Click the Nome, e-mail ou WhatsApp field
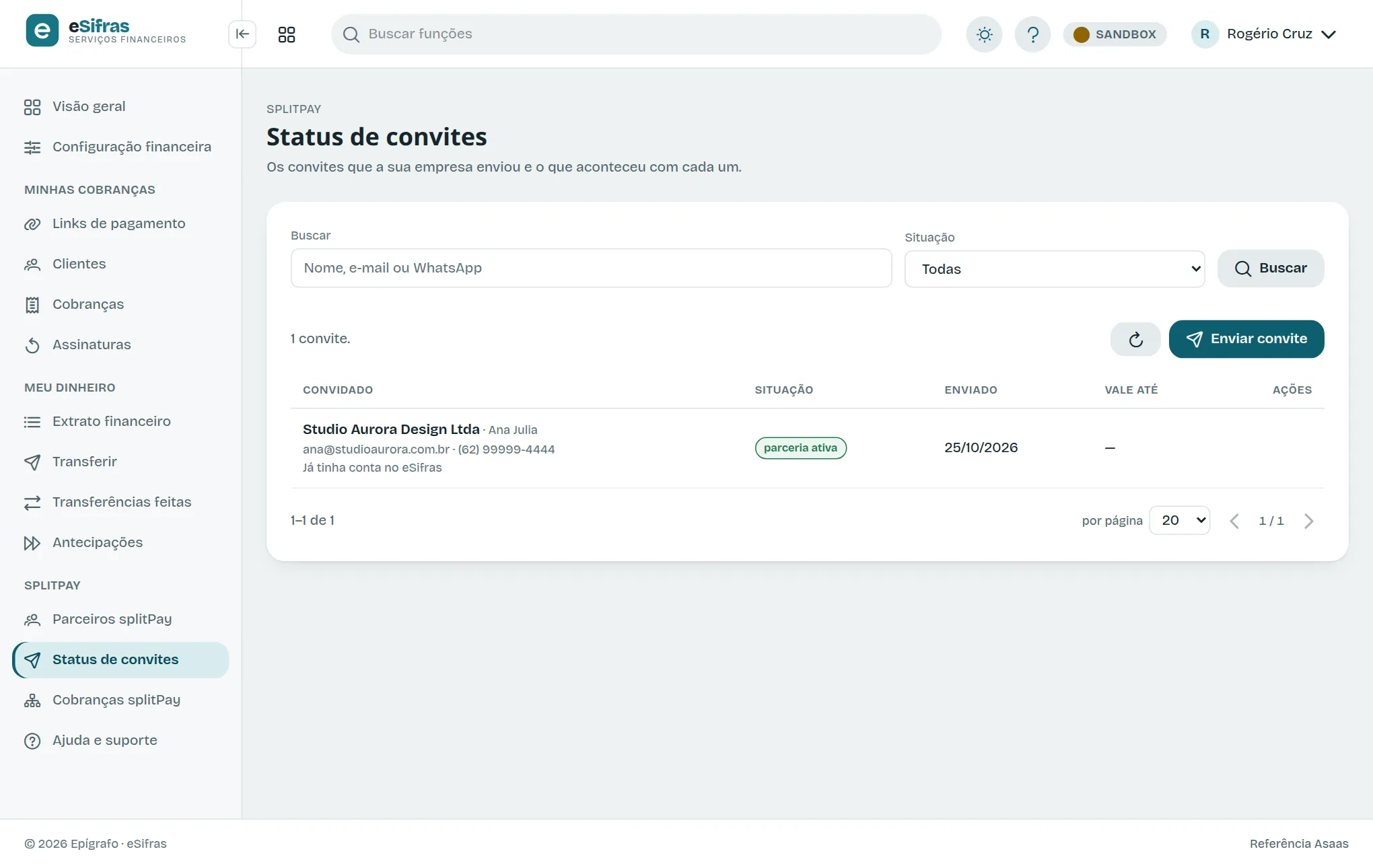The height and width of the screenshot is (868, 1373). tap(591, 268)
